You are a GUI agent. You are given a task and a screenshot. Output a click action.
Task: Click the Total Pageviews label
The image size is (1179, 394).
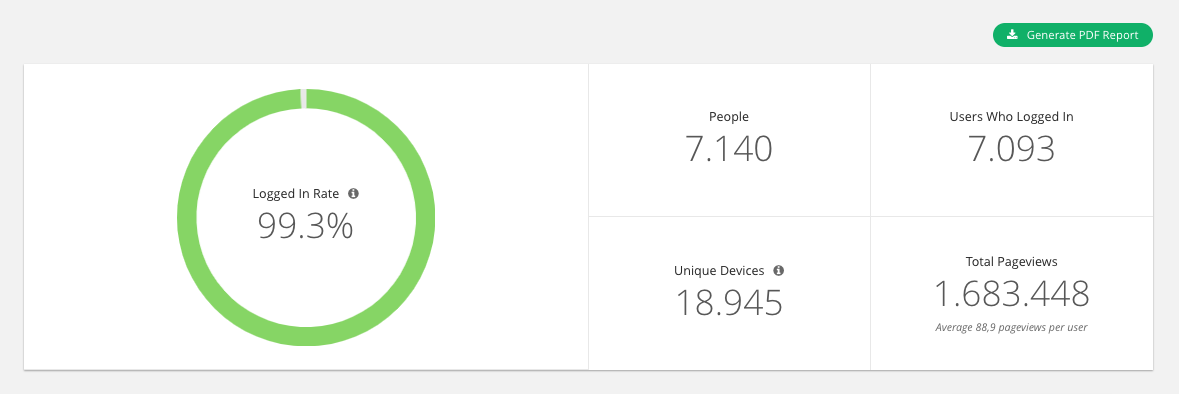click(x=1011, y=262)
